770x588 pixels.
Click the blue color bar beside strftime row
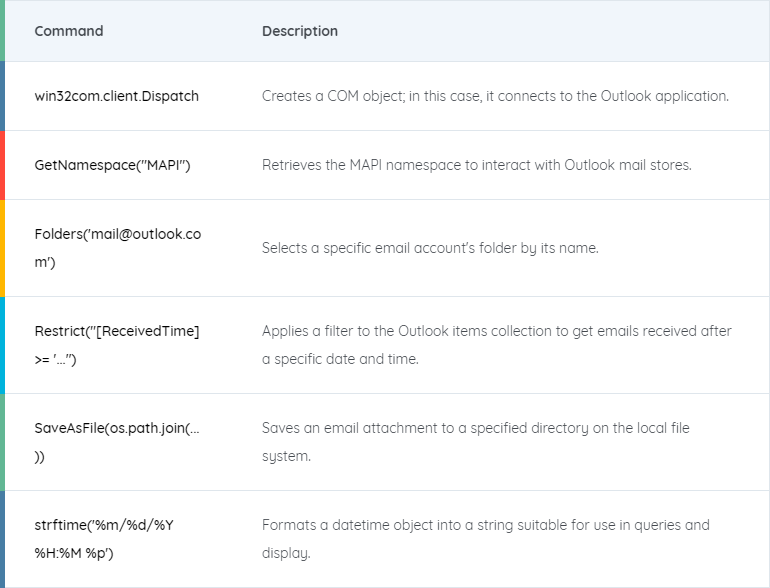pyautogui.click(x=2, y=539)
